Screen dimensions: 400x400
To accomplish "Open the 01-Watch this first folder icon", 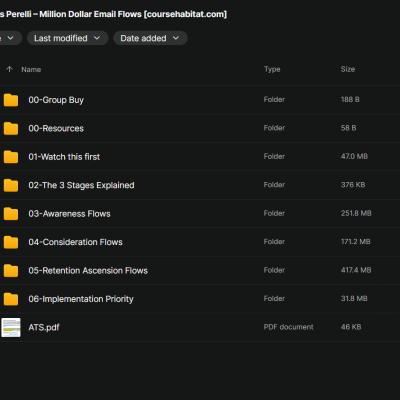I will click(11, 157).
